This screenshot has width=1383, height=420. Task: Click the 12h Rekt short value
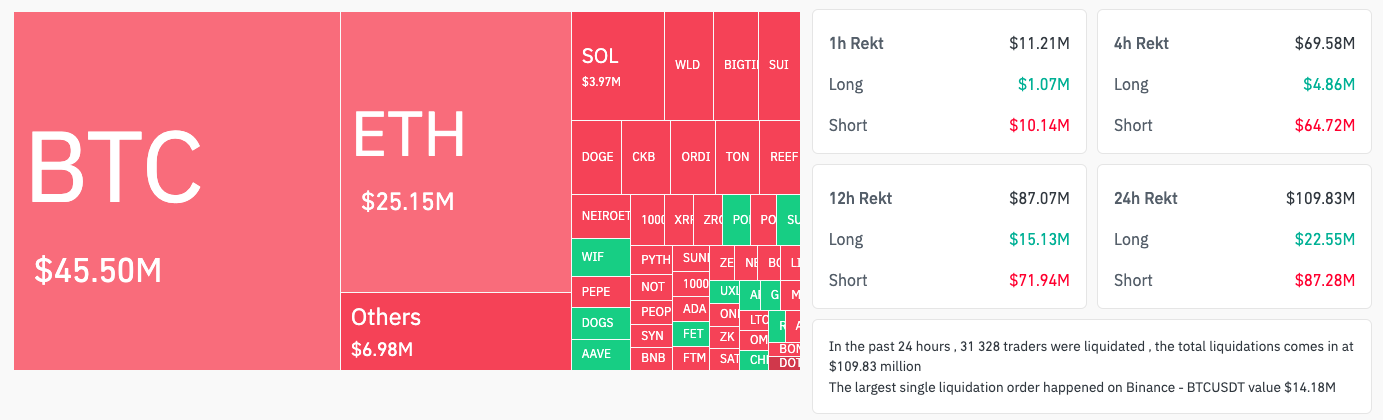pos(1042,280)
